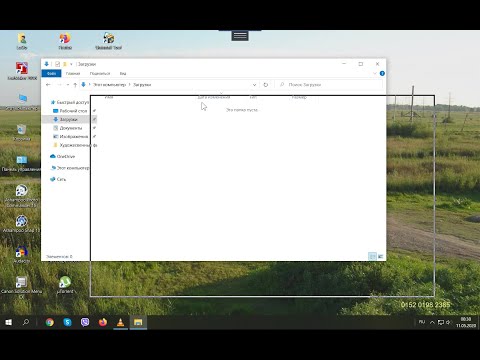Open Firefox from the taskbar
Viewport: 480px width, 360px height.
103,322
